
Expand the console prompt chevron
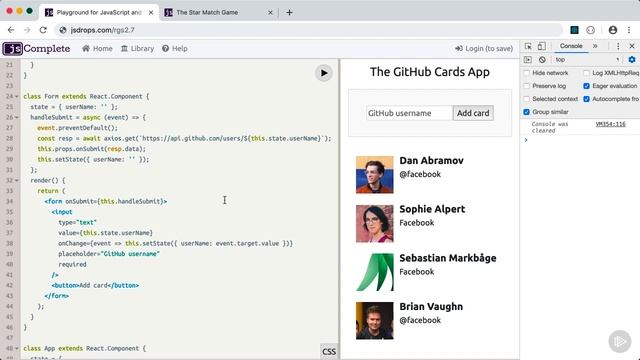tap(526, 140)
